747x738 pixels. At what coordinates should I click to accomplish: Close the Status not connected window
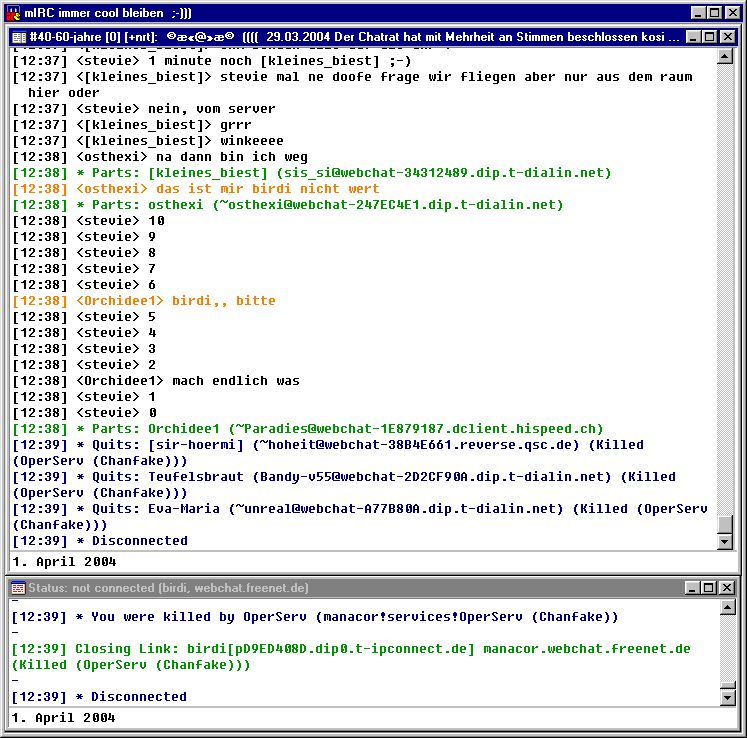tap(726, 588)
